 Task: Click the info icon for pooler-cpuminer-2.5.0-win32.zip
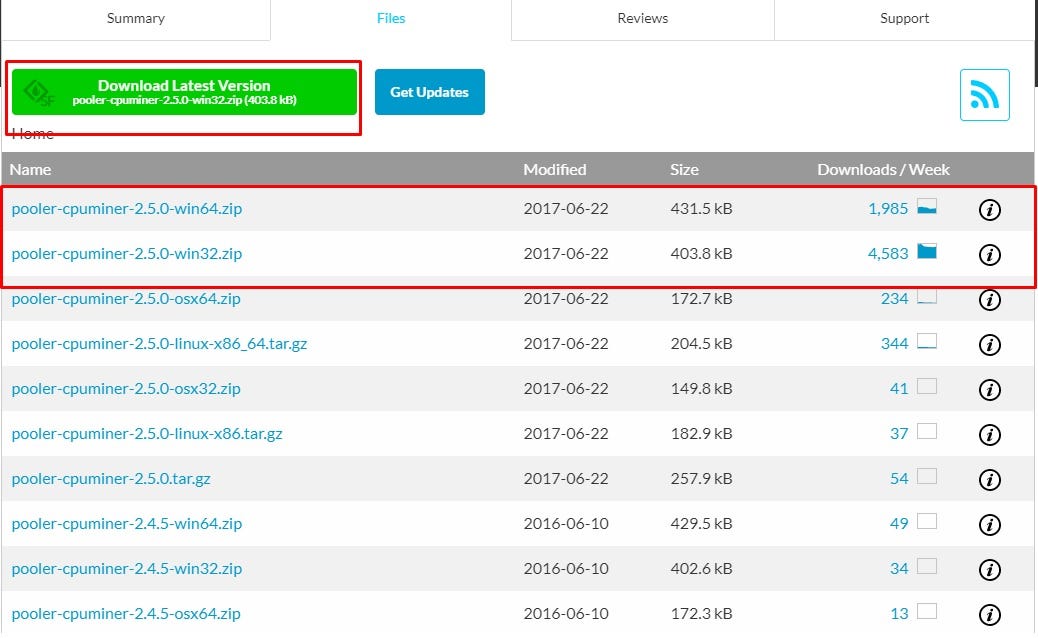coord(990,255)
